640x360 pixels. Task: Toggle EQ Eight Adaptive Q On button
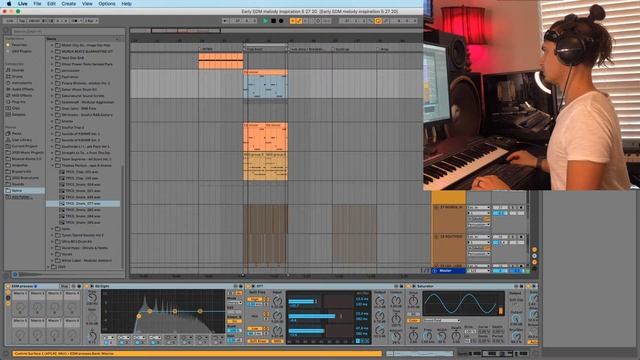click(234, 322)
